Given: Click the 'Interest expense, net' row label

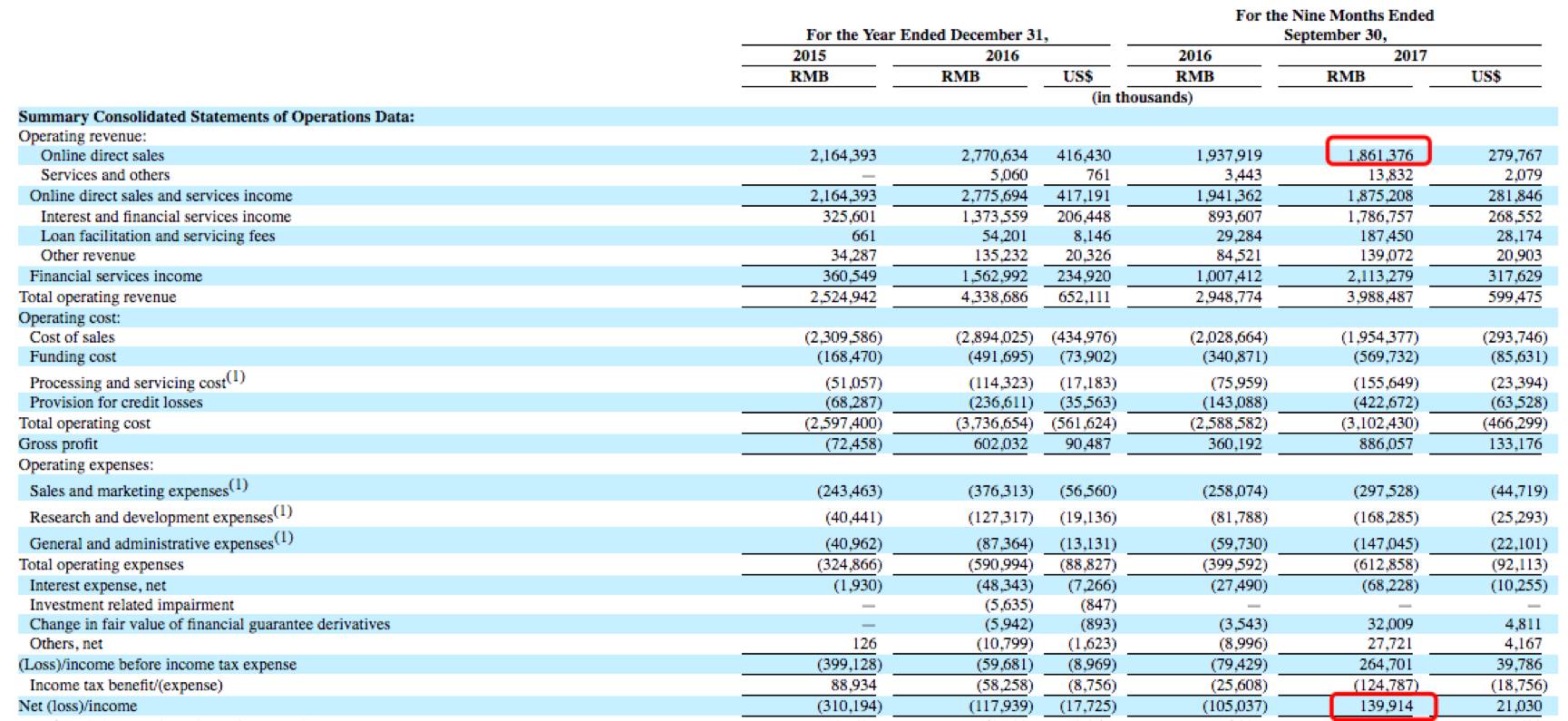Looking at the screenshot, I should tap(98, 585).
